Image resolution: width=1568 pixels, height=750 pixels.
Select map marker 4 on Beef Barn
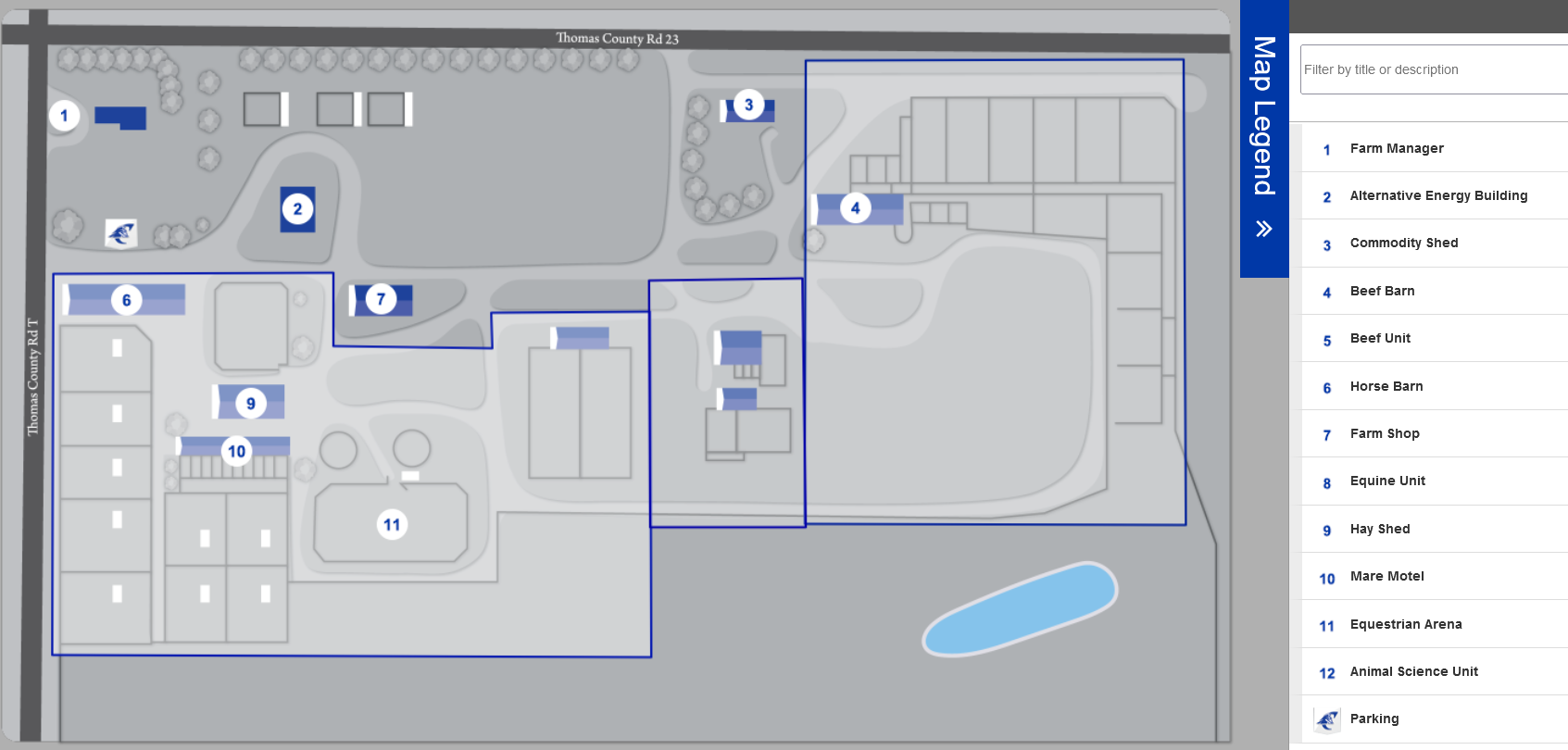855,208
